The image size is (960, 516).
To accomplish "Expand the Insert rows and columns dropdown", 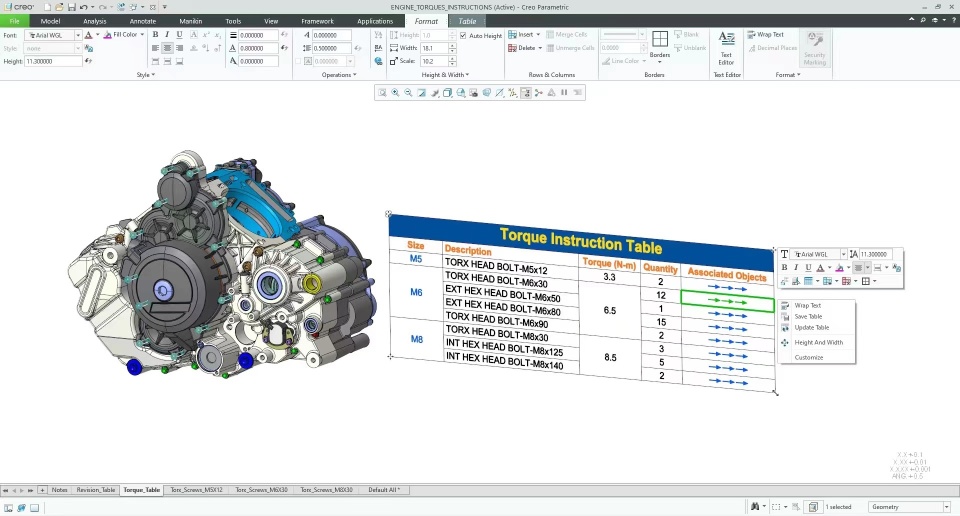I will (x=539, y=35).
